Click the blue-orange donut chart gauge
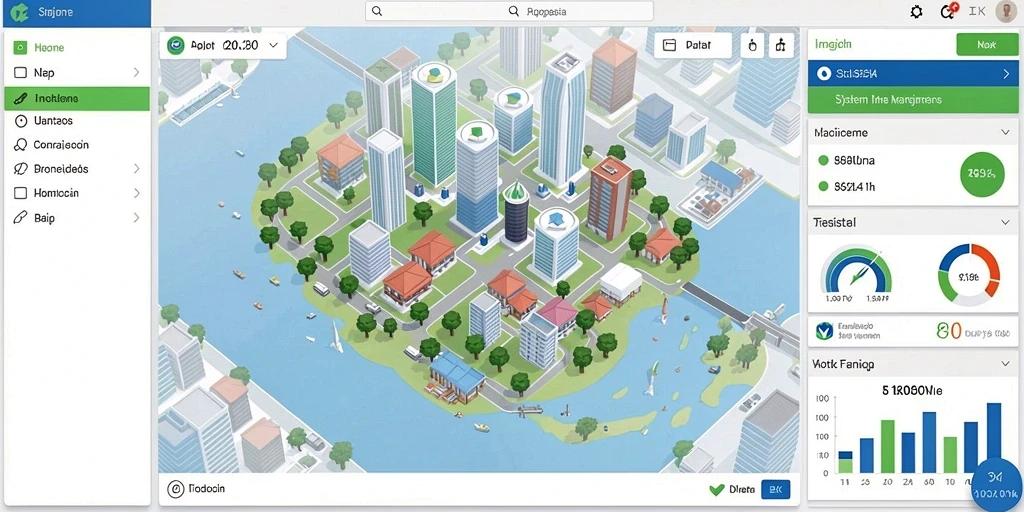Image resolution: width=1024 pixels, height=512 pixels. [x=969, y=274]
